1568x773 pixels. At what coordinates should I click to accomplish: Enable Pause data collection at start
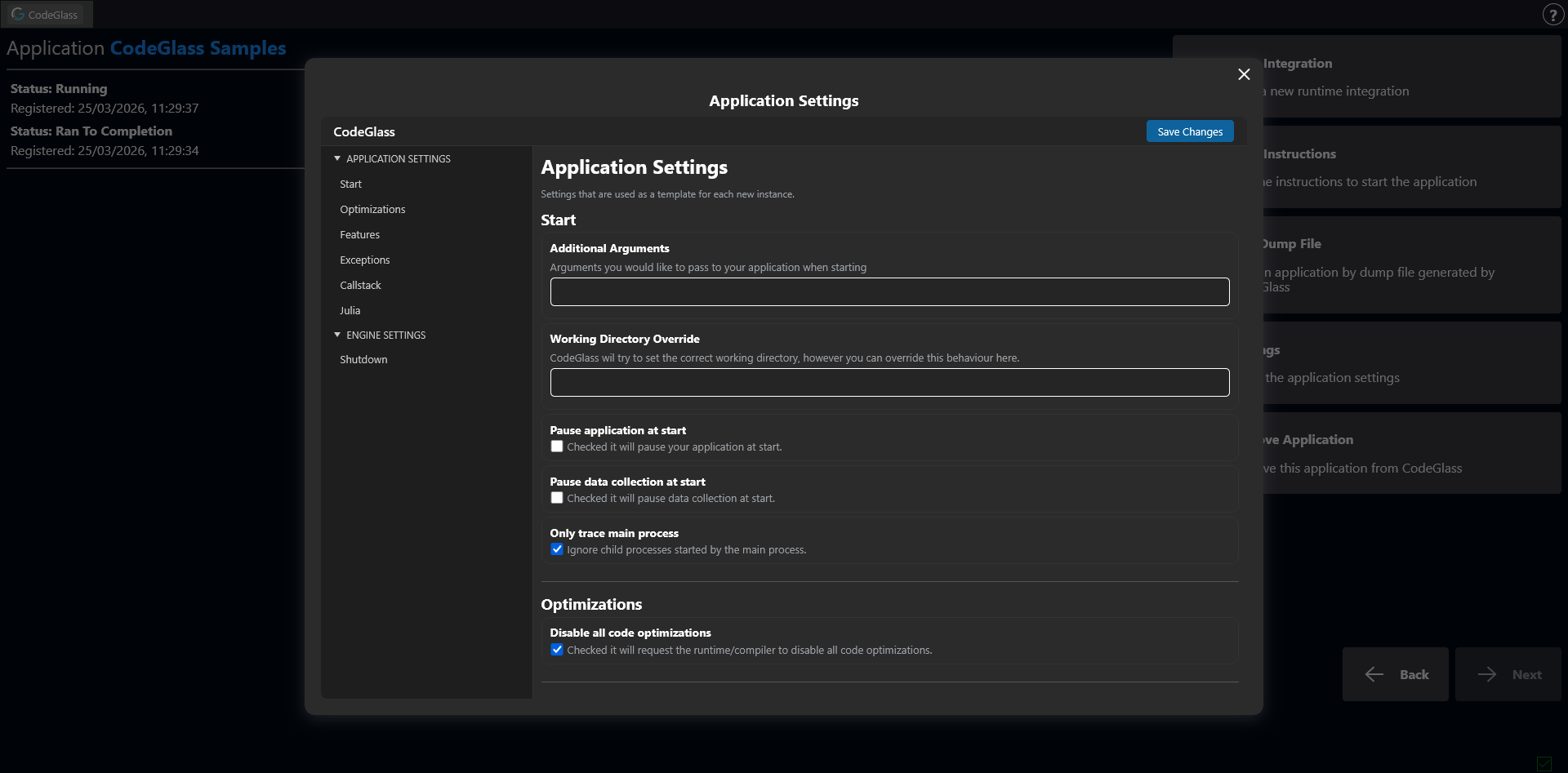click(x=557, y=497)
